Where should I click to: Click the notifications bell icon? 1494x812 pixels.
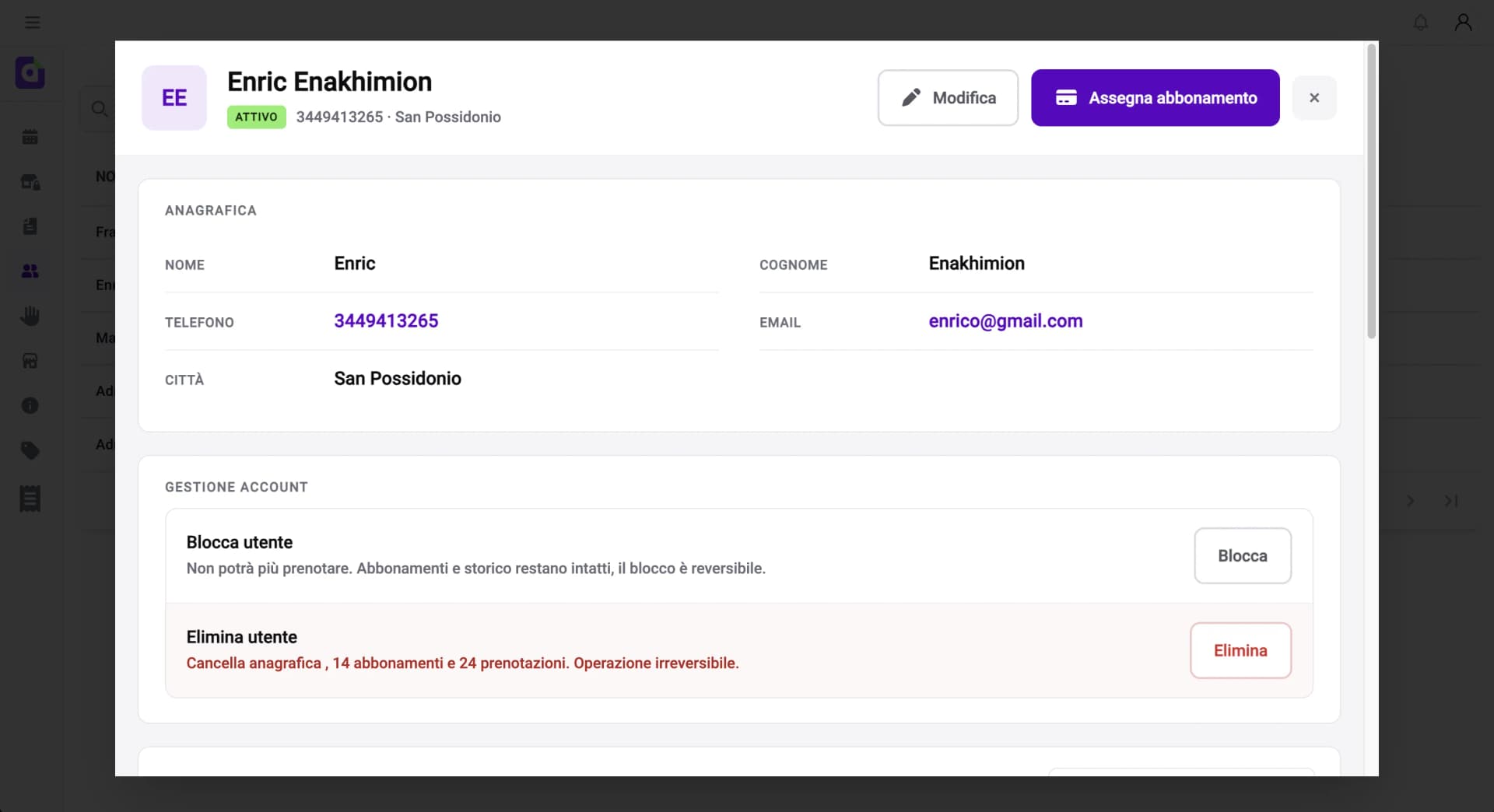tap(1421, 23)
